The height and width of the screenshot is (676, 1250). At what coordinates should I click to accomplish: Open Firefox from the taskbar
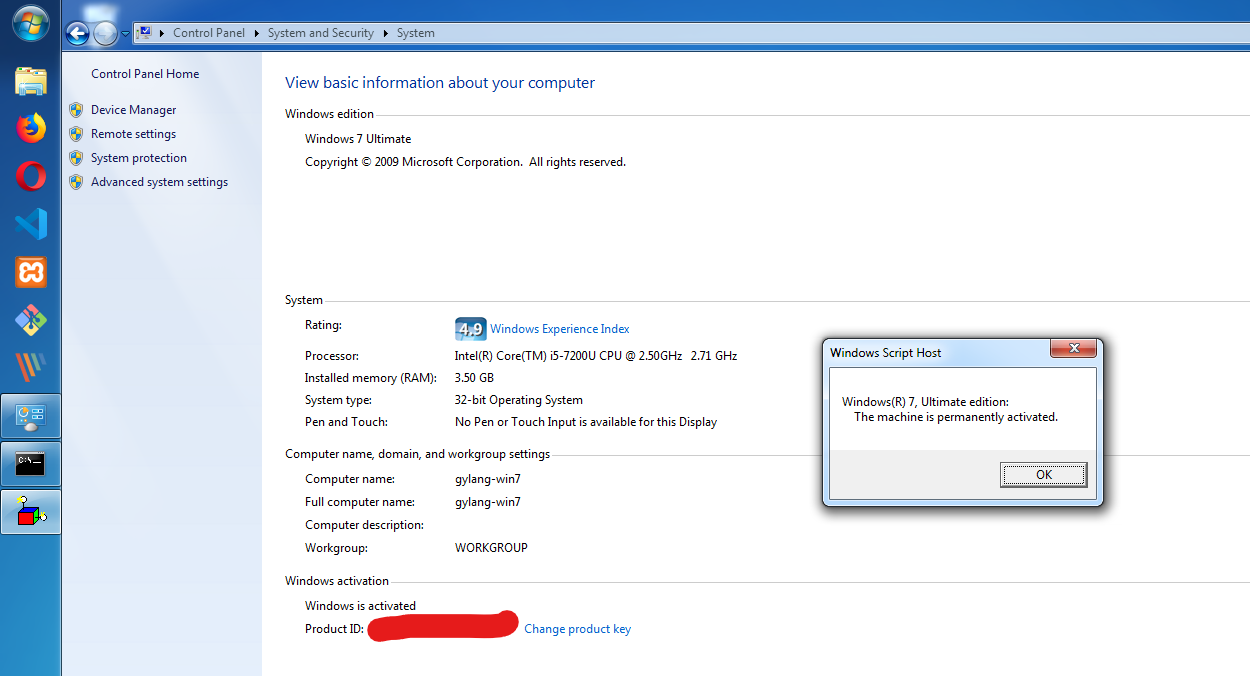point(31,128)
